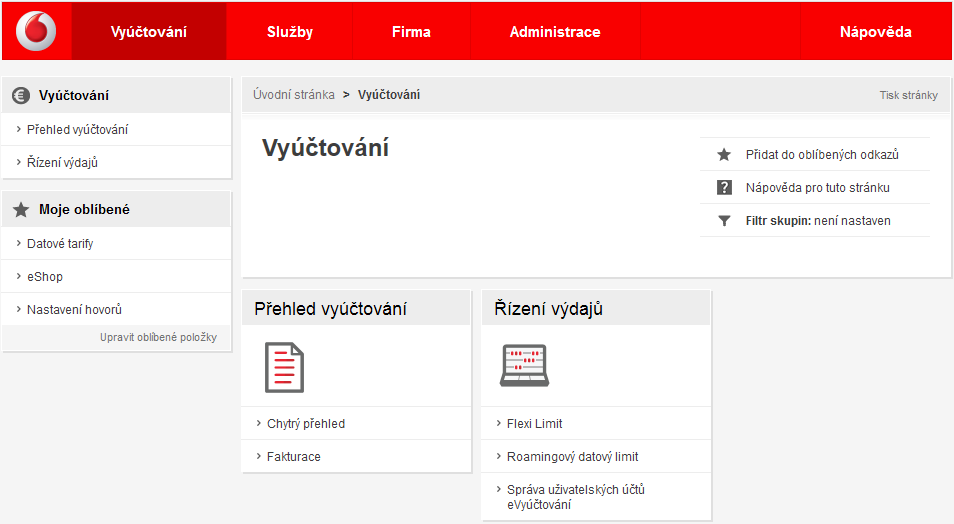Screen dimensions: 954x524
Task: Click the question mark help icon
Action: tap(724, 187)
